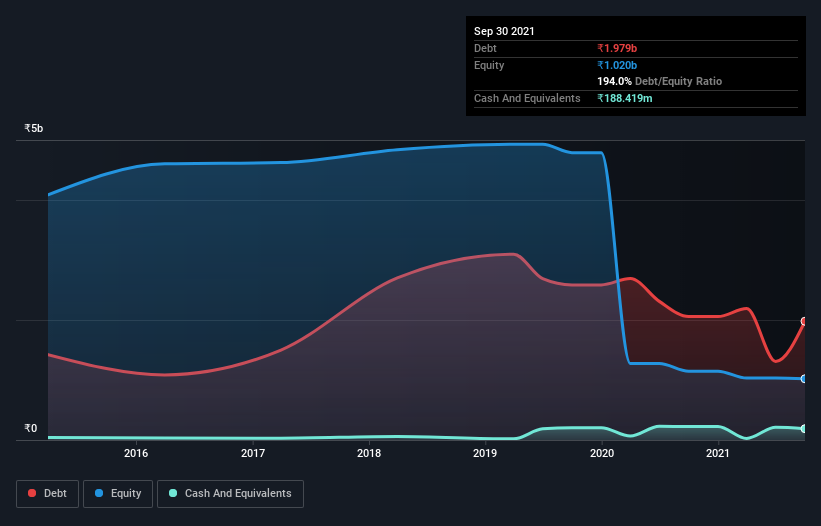
Task: Click the ₹0 y-axis label
Action: (x=30, y=428)
